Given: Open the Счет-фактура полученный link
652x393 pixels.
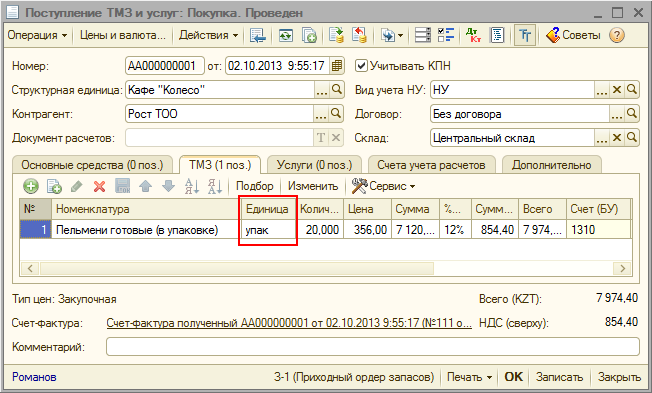Looking at the screenshot, I should pos(289,323).
